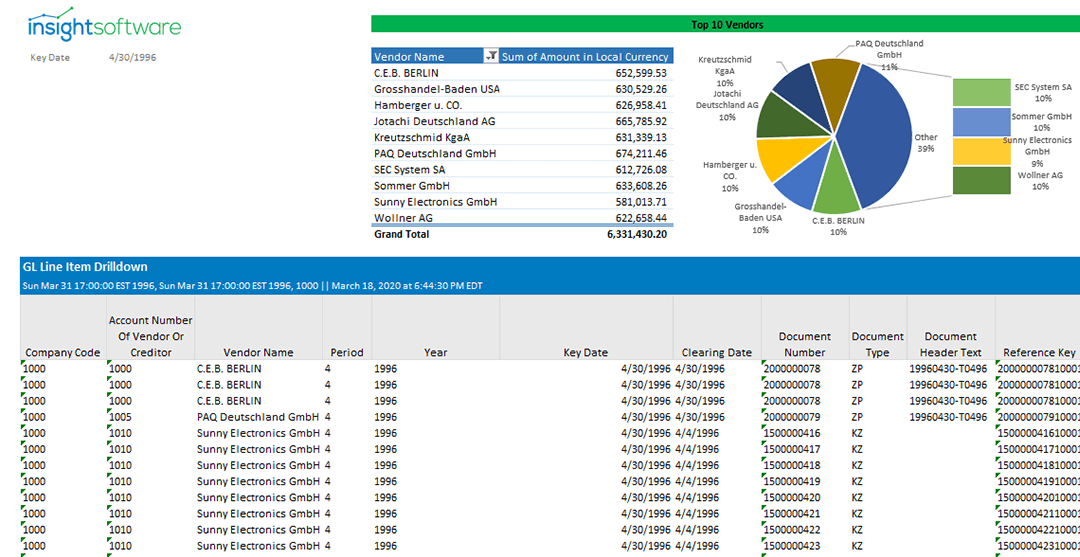Click document number 1500000416

click(791, 433)
